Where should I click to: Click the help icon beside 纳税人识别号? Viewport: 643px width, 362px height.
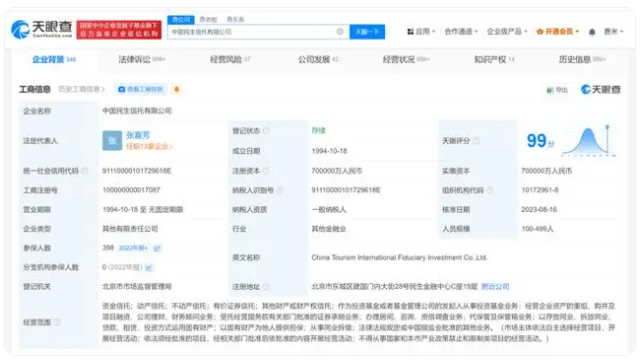click(x=280, y=190)
